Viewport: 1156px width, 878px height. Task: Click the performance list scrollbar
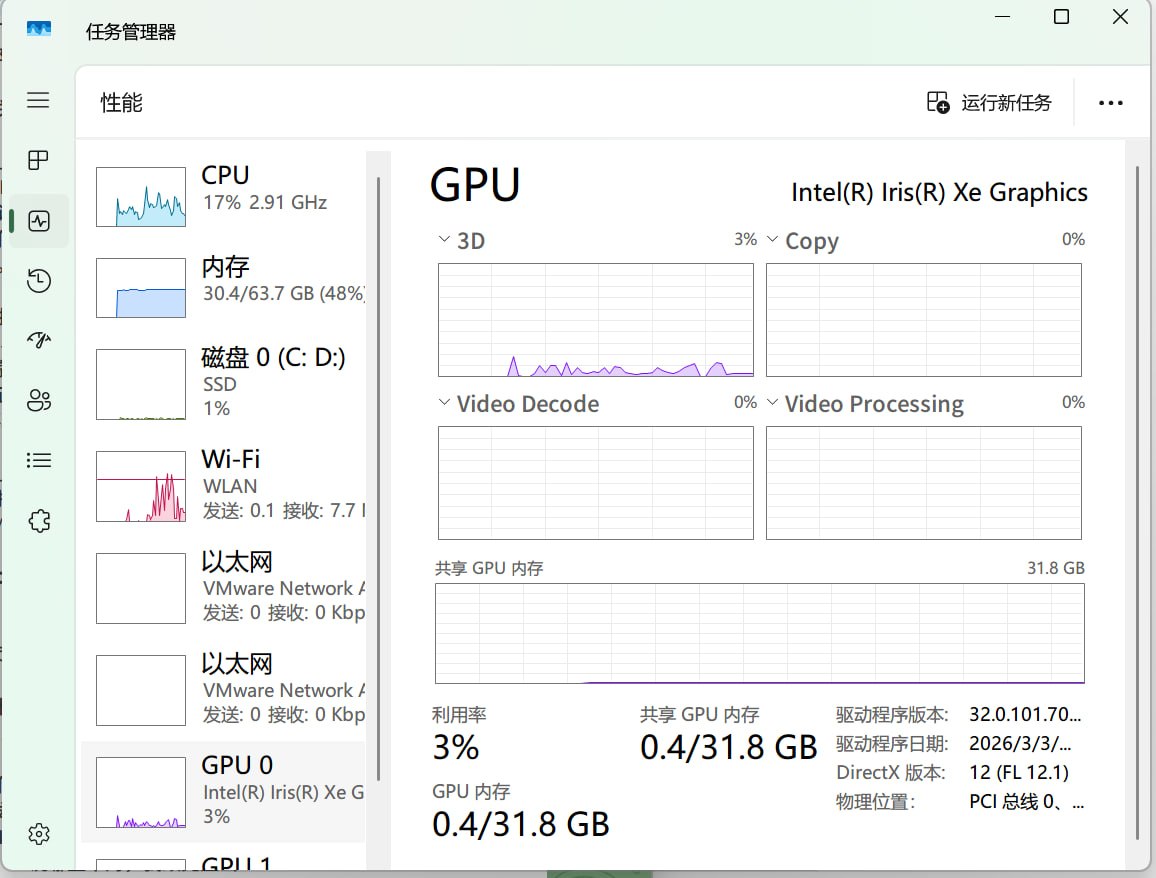tap(378, 478)
